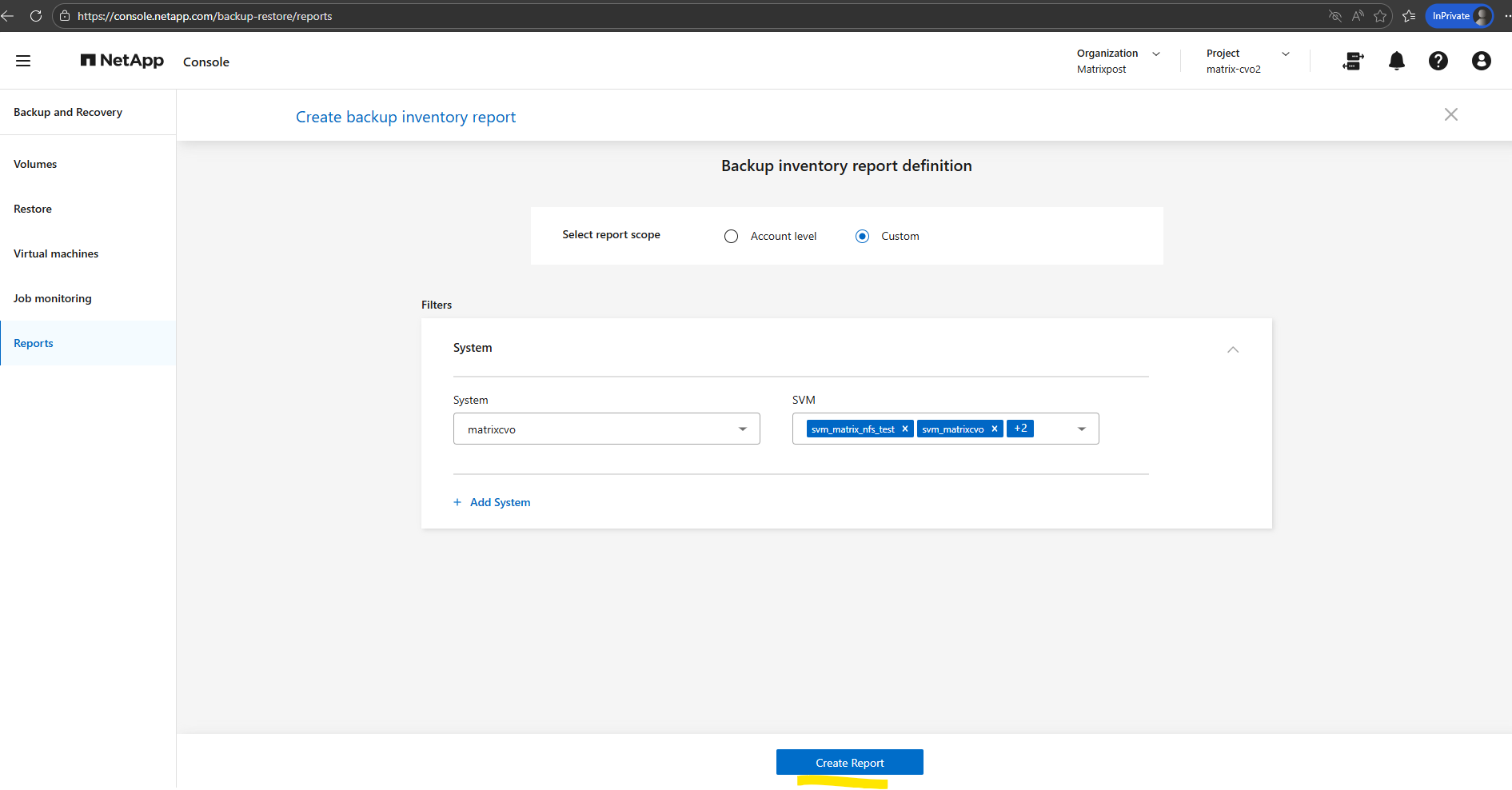This screenshot has width=1512, height=790.
Task: Open Job monitoring sidebar item
Action: click(x=53, y=298)
